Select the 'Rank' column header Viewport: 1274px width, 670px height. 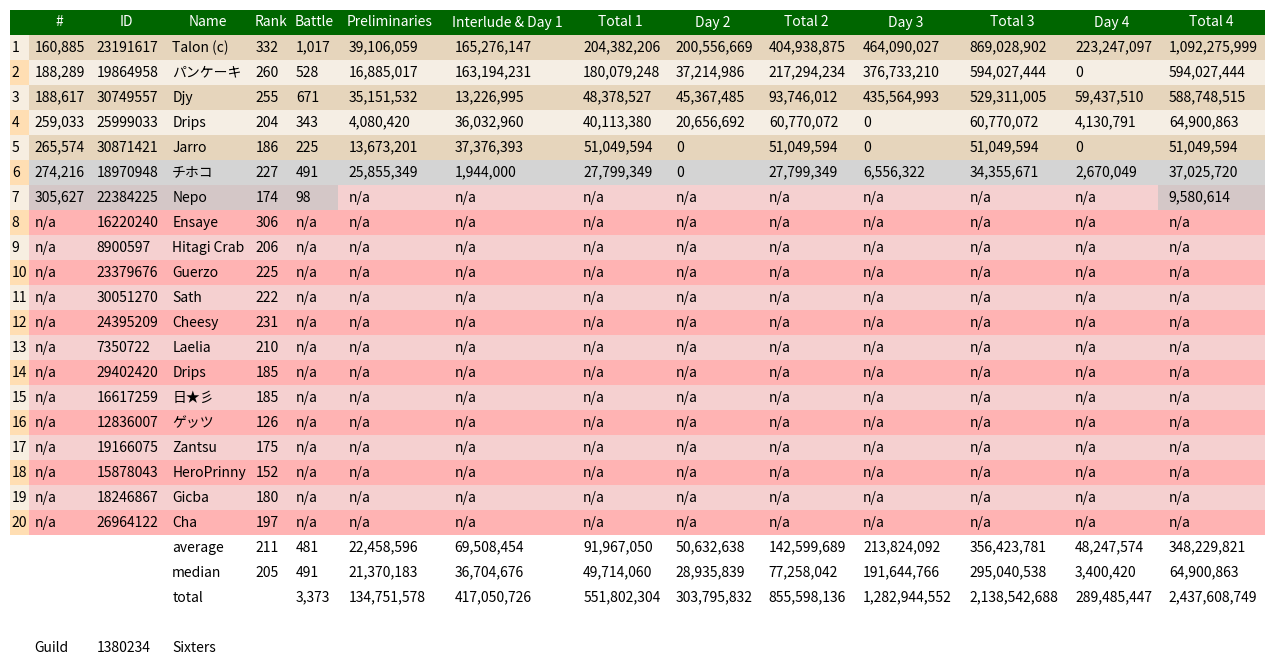click(271, 21)
